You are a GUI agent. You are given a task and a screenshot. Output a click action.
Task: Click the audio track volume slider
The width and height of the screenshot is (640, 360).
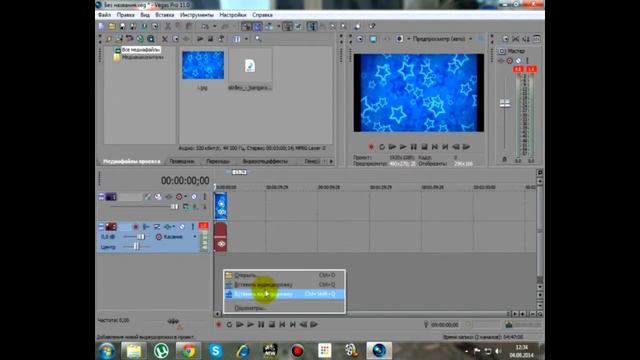[140, 237]
